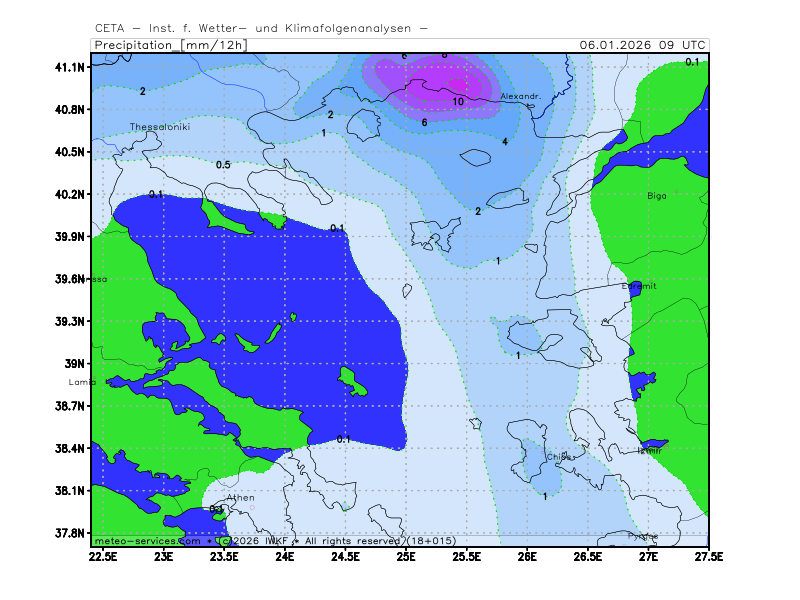Click the 4 mm contour label
Screen dimensions: 800x600
coord(505,142)
